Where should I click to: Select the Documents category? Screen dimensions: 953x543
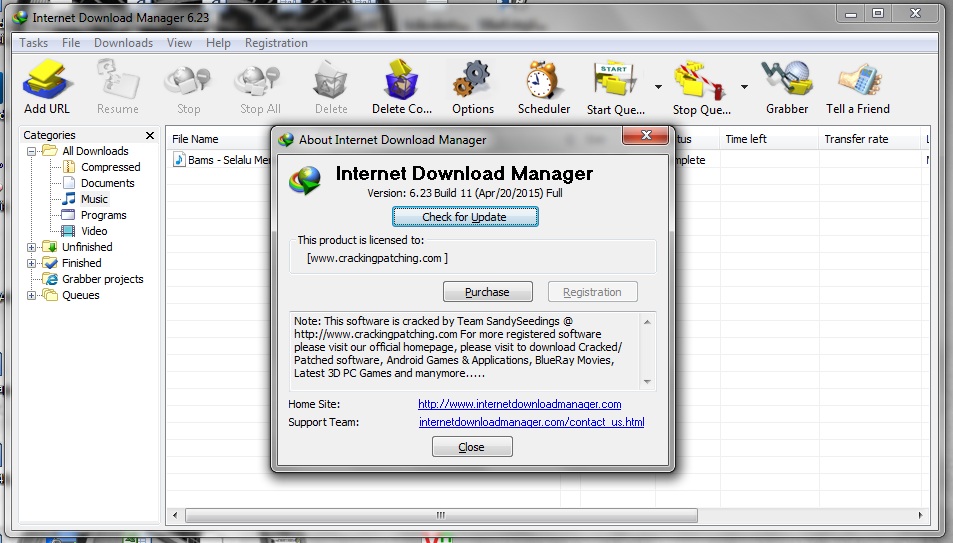coord(108,183)
